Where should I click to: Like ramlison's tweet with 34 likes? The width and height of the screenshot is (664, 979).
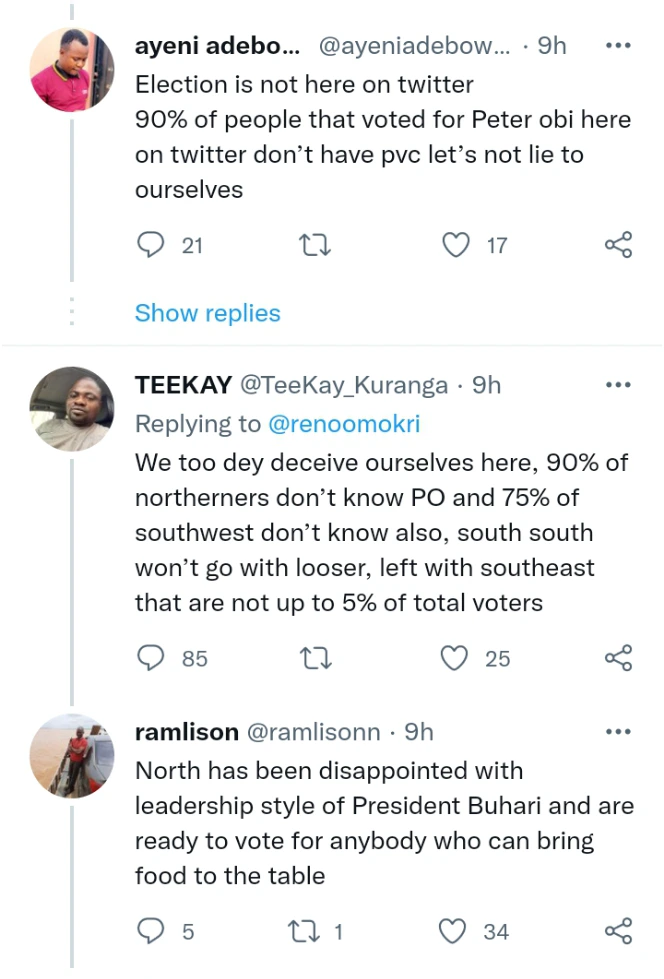tap(454, 932)
